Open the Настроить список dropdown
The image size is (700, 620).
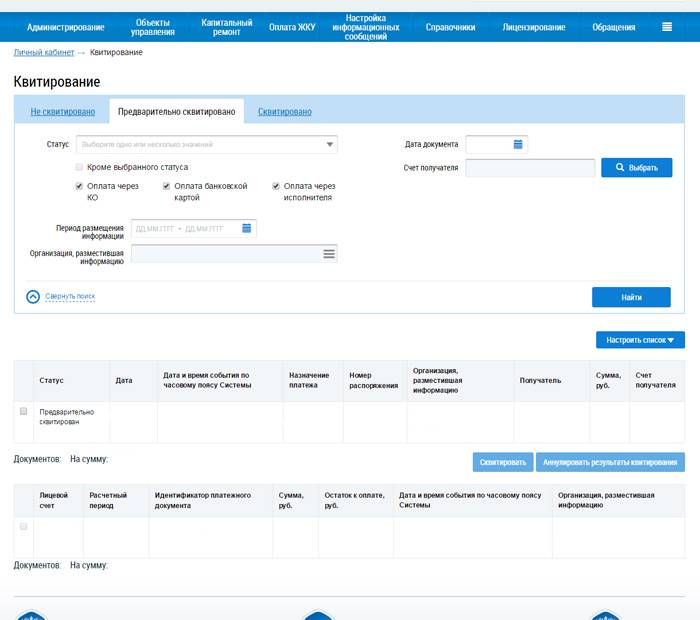pos(640,340)
